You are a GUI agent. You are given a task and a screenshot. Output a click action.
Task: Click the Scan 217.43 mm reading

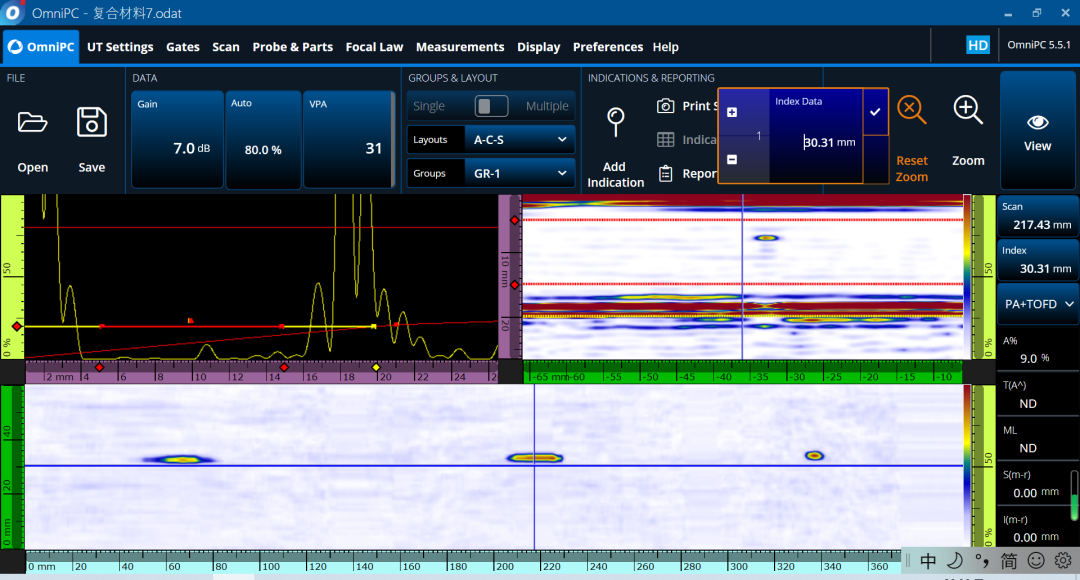pos(1038,216)
